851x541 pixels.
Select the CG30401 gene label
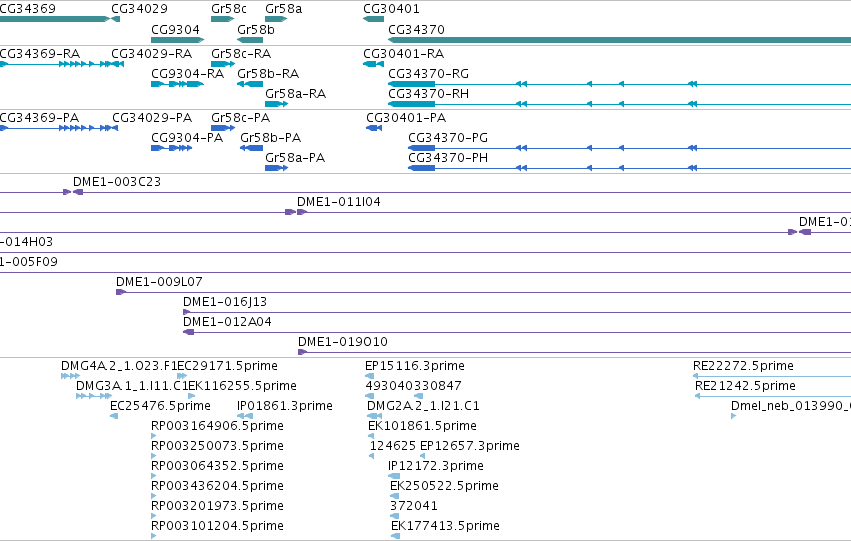[391, 9]
